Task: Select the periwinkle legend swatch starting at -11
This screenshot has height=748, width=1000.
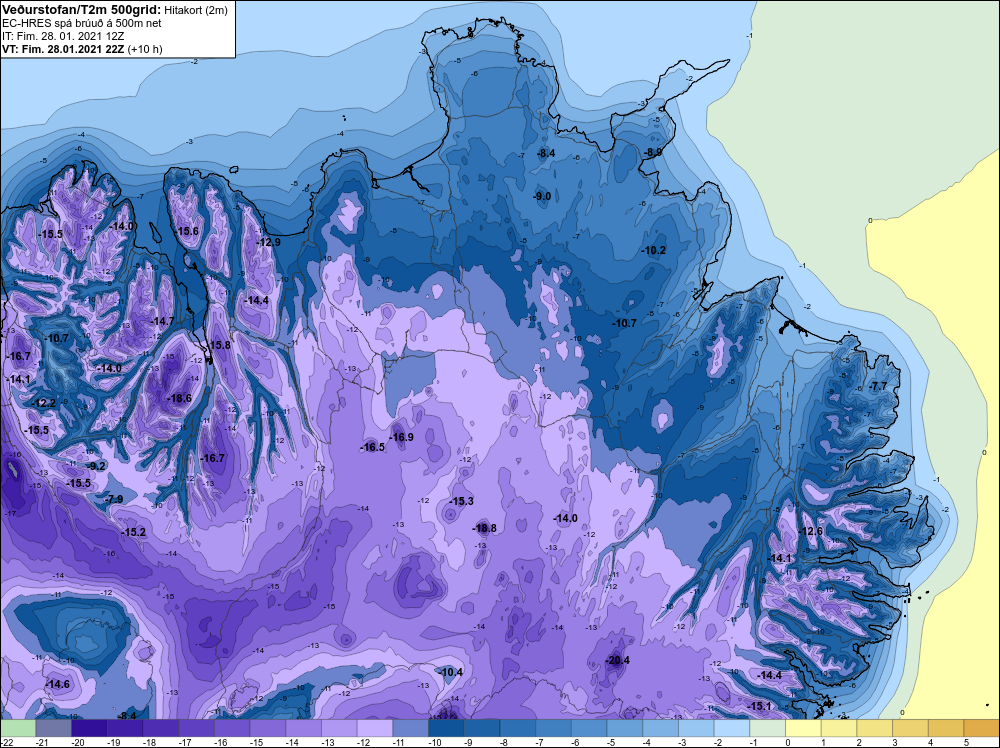Action: tap(411, 728)
